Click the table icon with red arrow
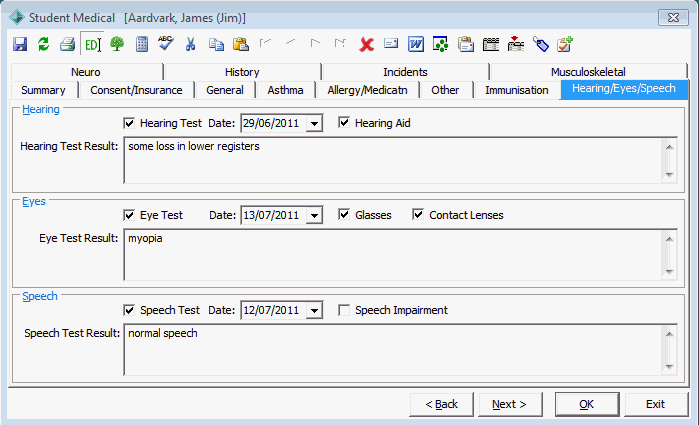Viewport: 699px width, 425px height. pyautogui.click(x=516, y=44)
